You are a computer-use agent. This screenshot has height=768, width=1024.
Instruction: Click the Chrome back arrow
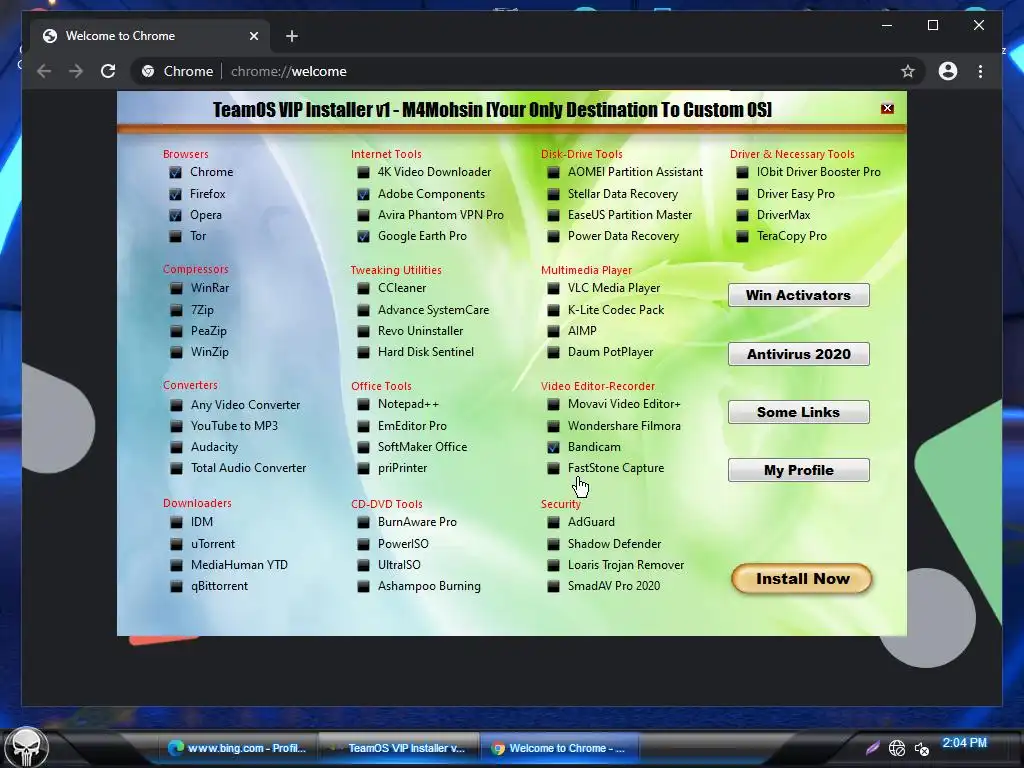[44, 71]
